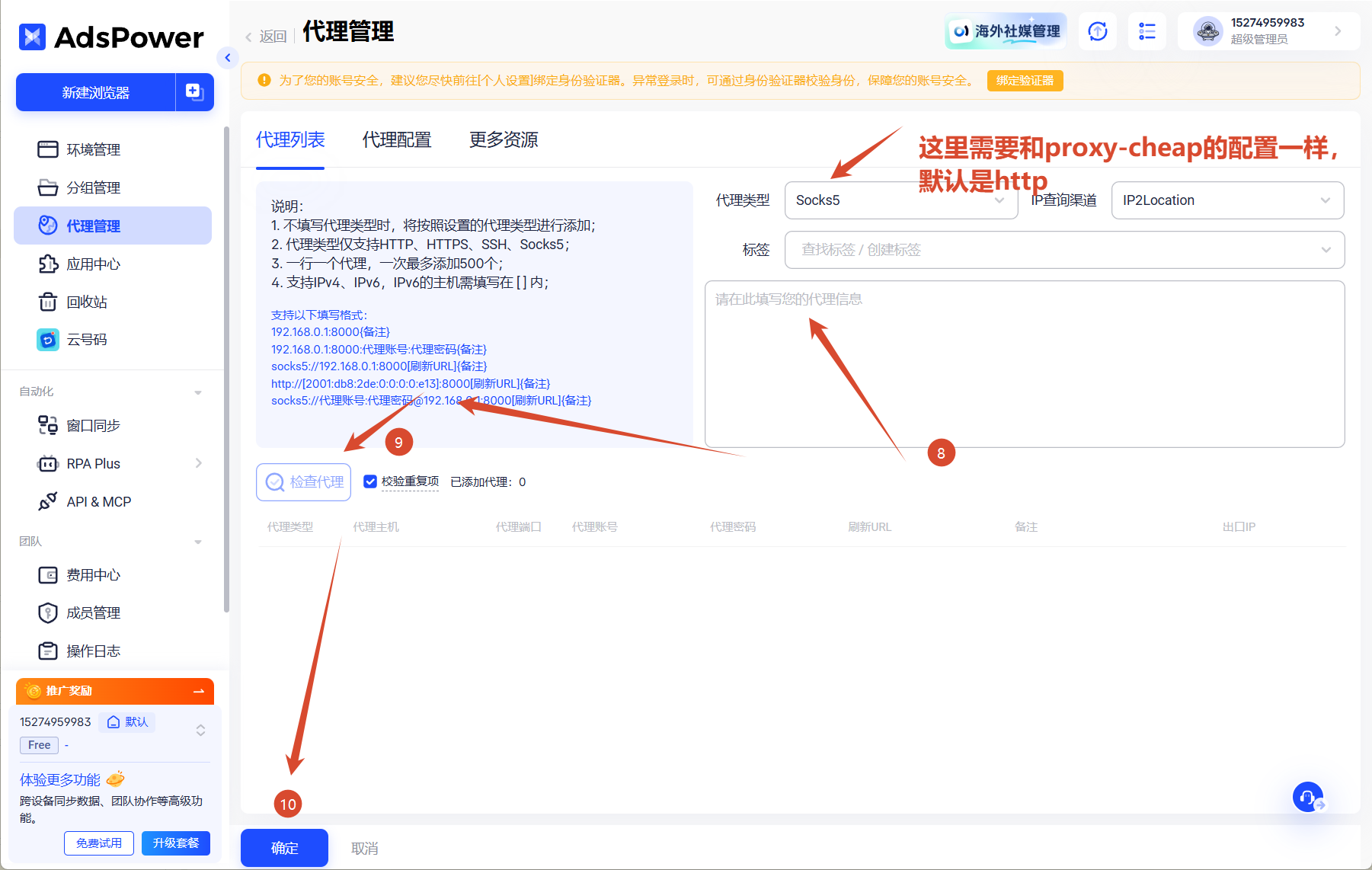The width and height of the screenshot is (1372, 870).
Task: Expand the user profile chevron in the header
Action: pyautogui.click(x=1338, y=31)
